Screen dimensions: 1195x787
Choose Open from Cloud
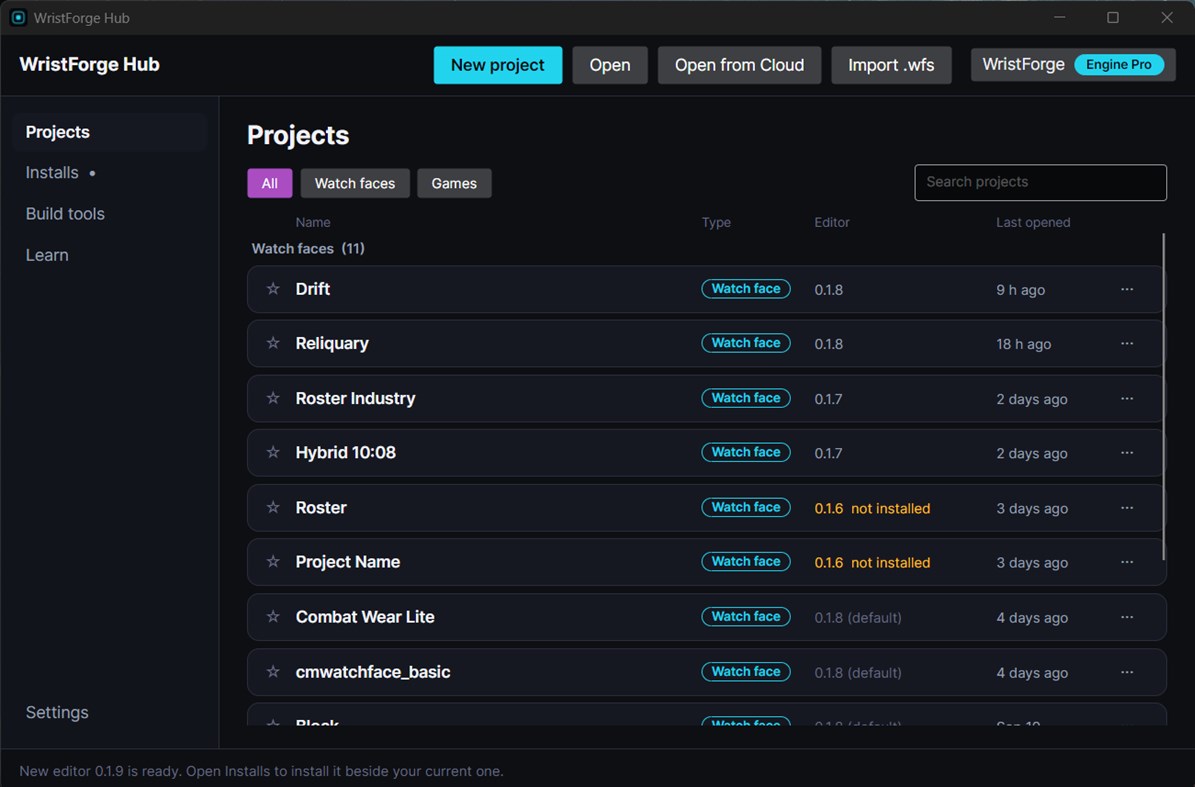click(739, 65)
